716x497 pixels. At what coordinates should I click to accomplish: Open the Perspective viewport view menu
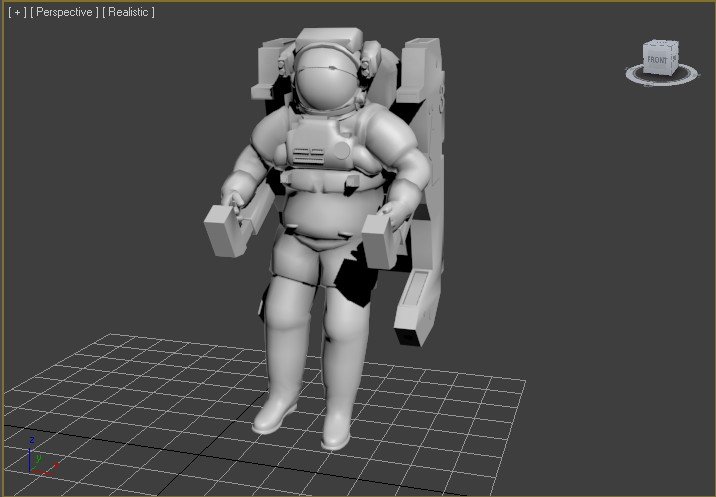[64, 12]
